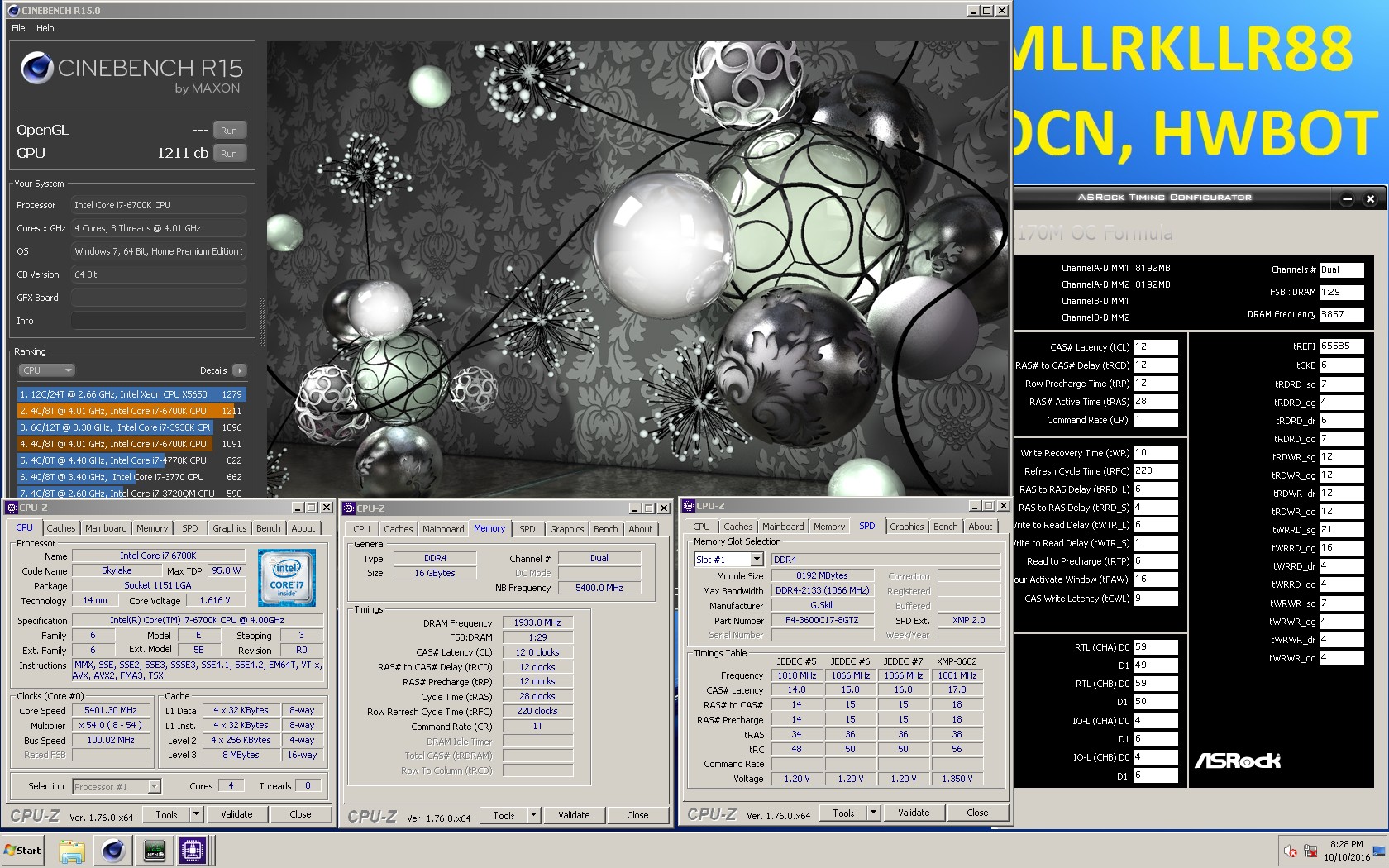Image resolution: width=1389 pixels, height=868 pixels.
Task: Open the ASRock Timing Configurator taskbar icon
Action: coord(154,850)
